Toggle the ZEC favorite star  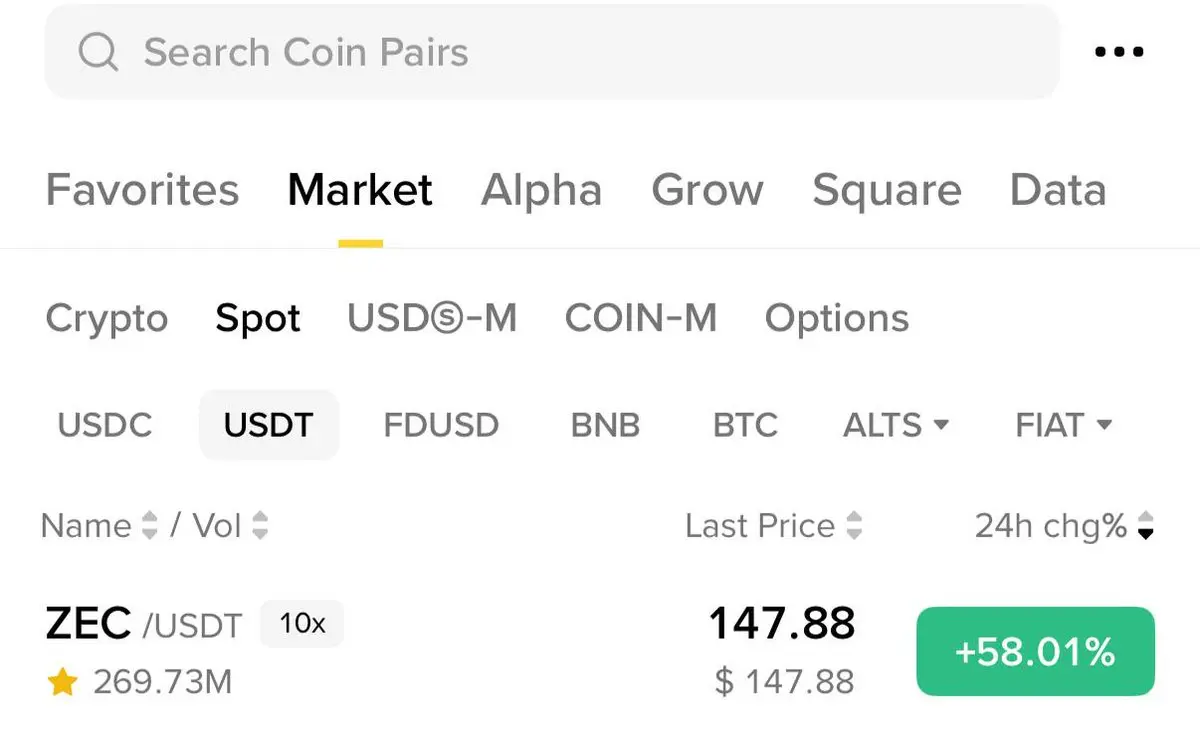(62, 683)
